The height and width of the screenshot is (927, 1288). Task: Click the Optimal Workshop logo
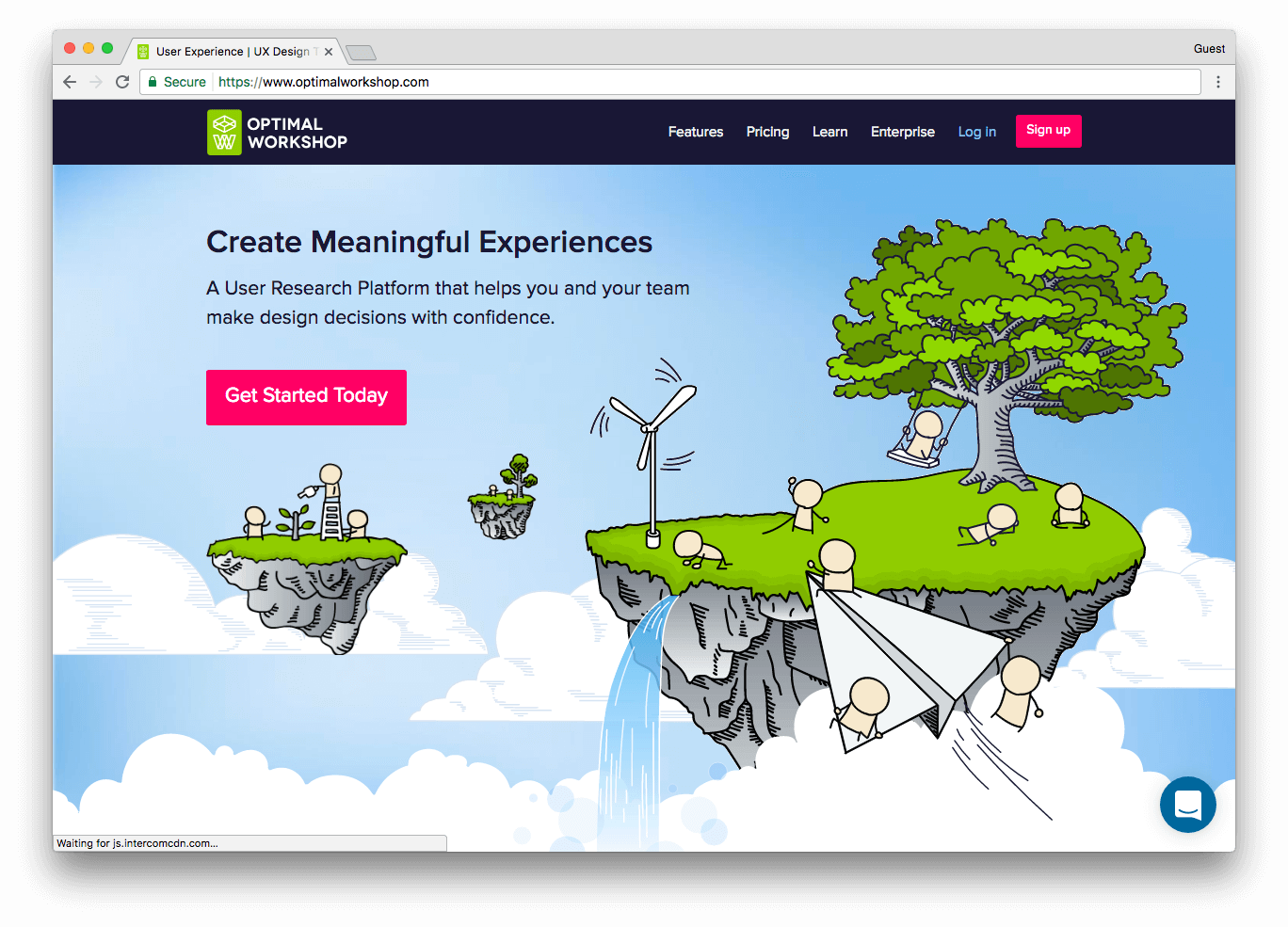pos(277,133)
